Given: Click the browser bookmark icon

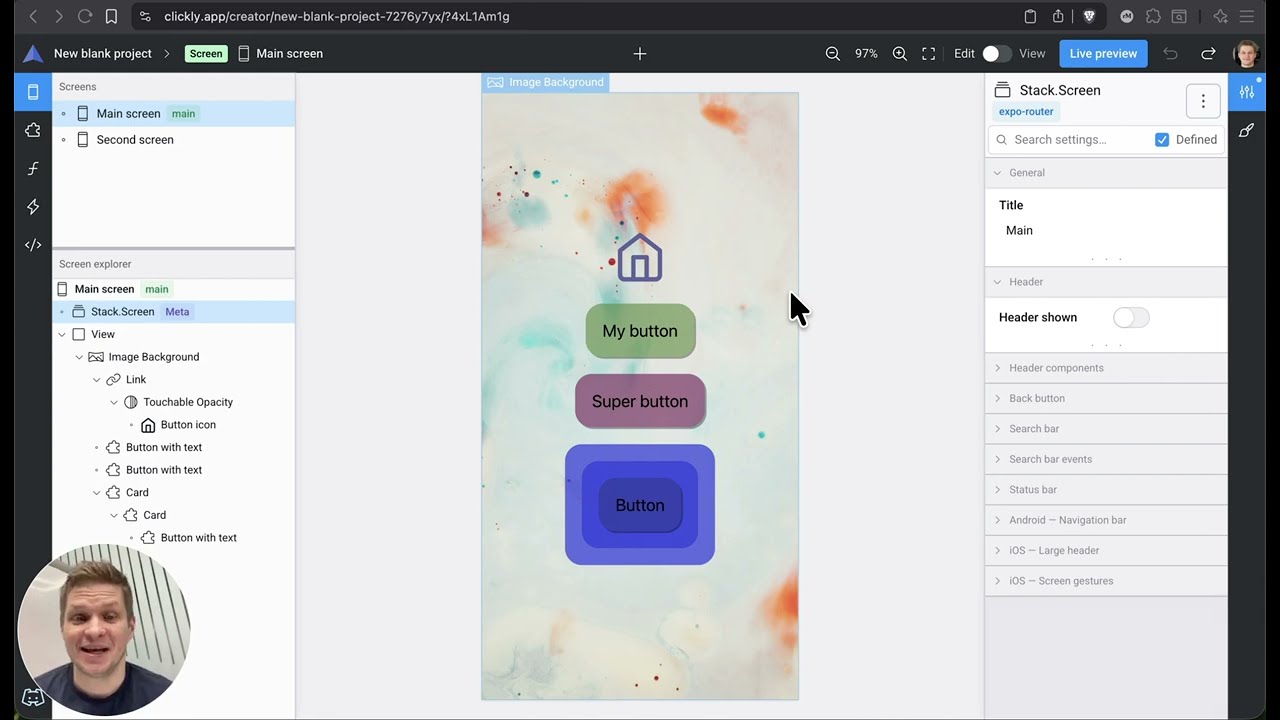Looking at the screenshot, I should pos(111,16).
